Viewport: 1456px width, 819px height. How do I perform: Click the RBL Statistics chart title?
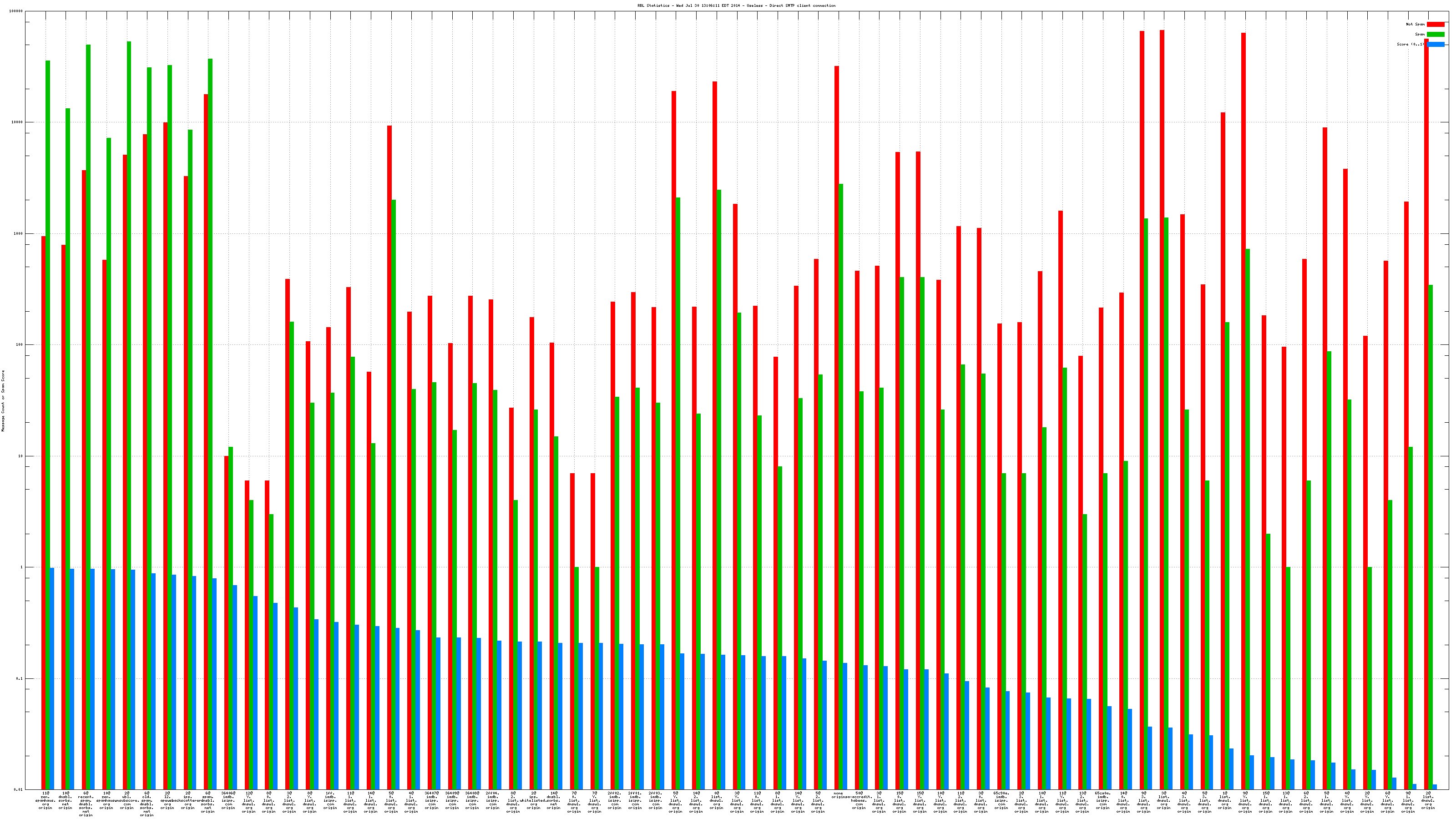click(736, 5)
